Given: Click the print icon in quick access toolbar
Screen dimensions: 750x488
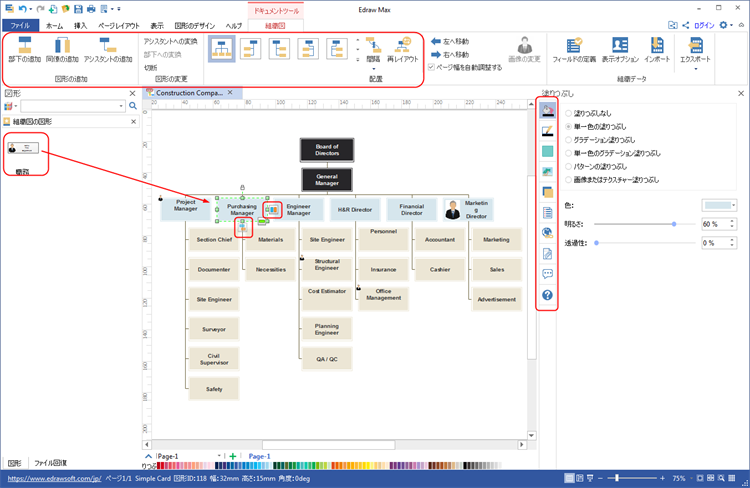Looking at the screenshot, I should (91, 9).
